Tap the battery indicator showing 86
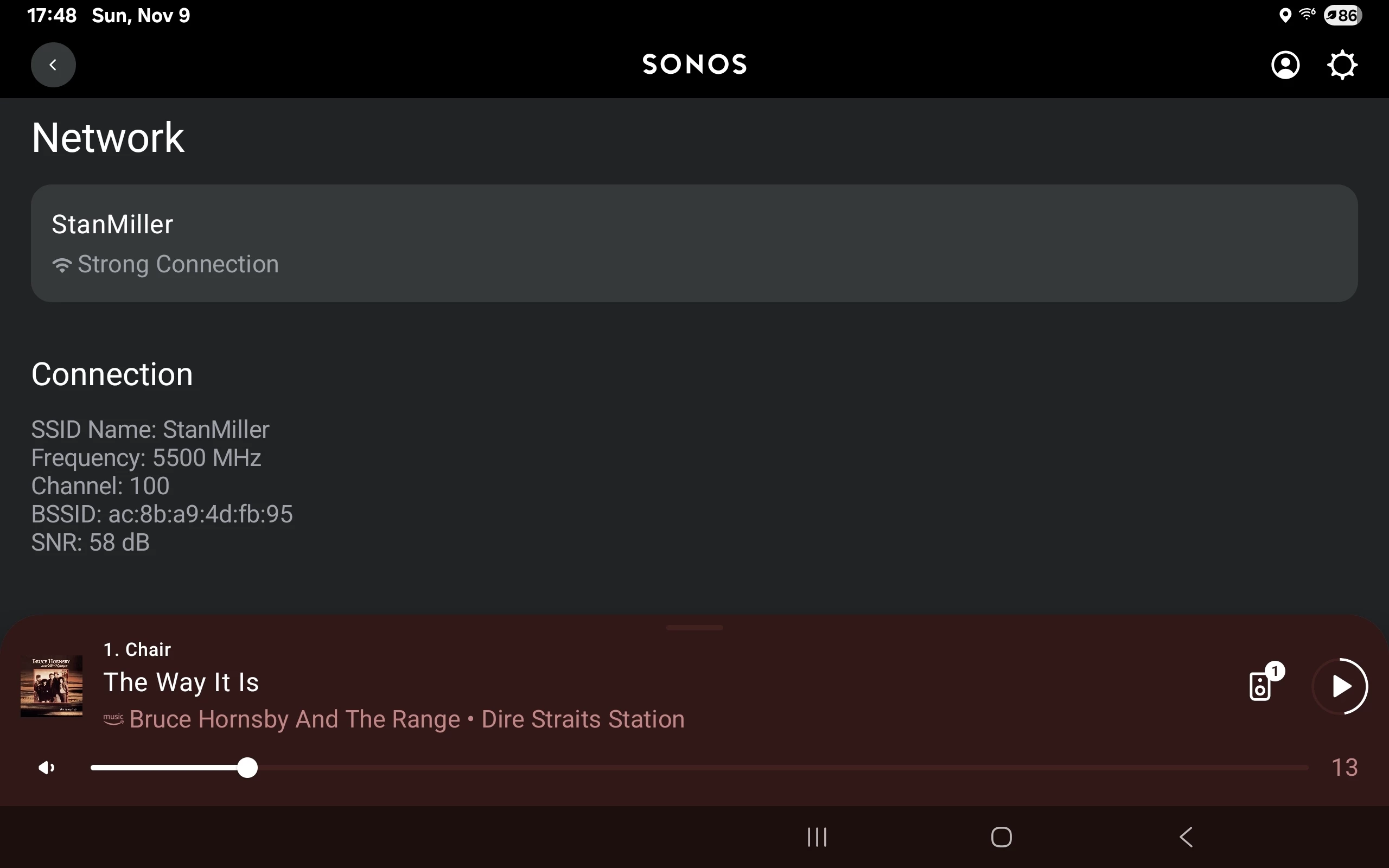This screenshot has width=1389, height=868. (x=1342, y=16)
